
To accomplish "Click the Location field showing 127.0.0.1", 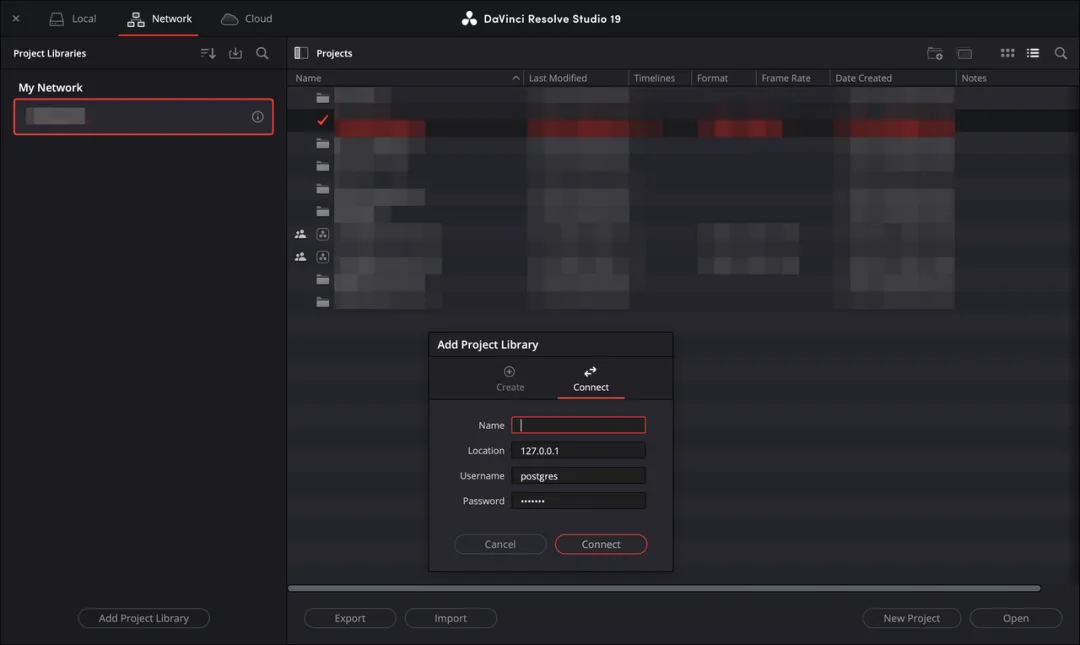I will (x=579, y=451).
